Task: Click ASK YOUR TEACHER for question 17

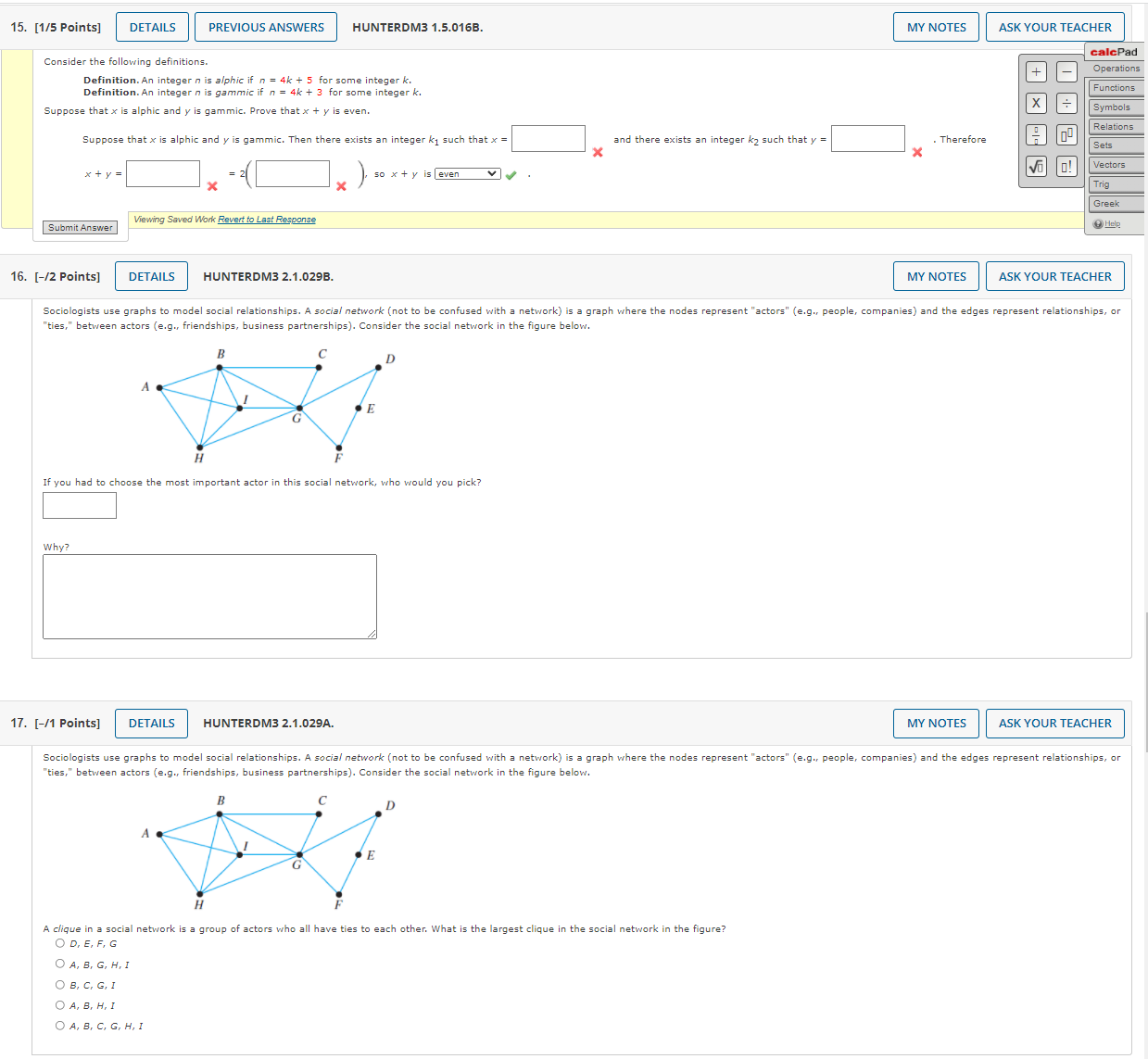Action: pos(1055,723)
